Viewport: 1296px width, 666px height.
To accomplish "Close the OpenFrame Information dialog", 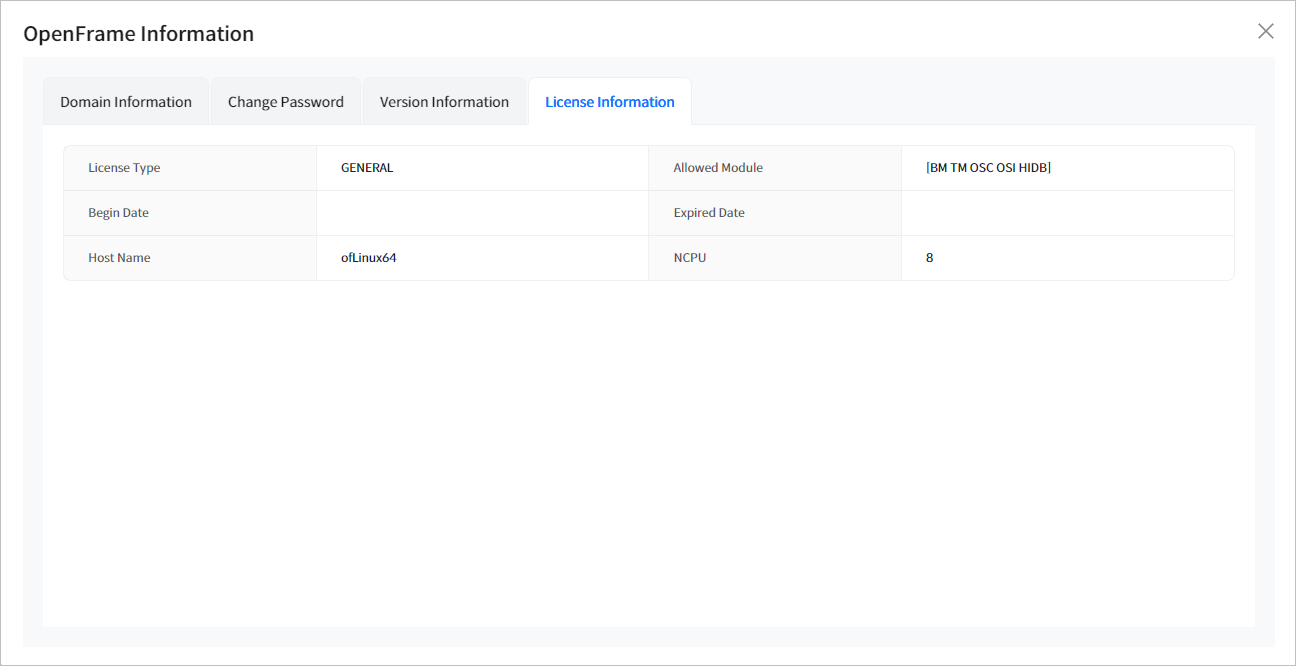I will click(1265, 31).
